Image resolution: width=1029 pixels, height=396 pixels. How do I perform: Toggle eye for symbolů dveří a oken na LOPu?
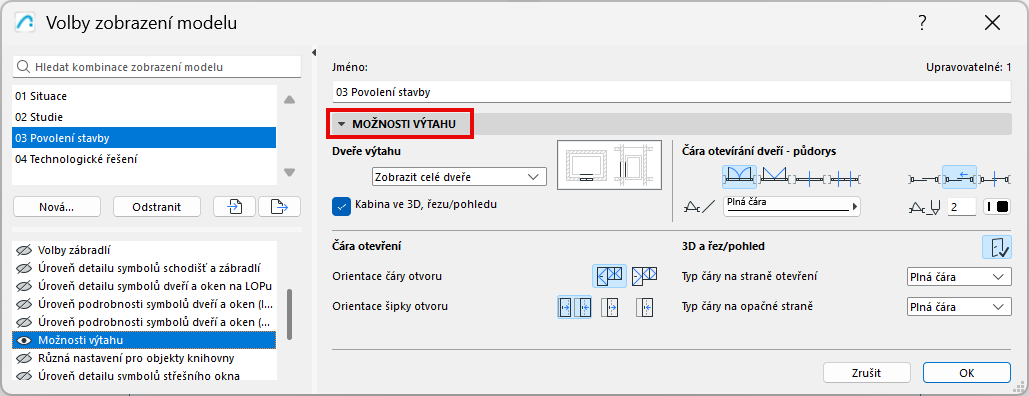click(x=24, y=286)
